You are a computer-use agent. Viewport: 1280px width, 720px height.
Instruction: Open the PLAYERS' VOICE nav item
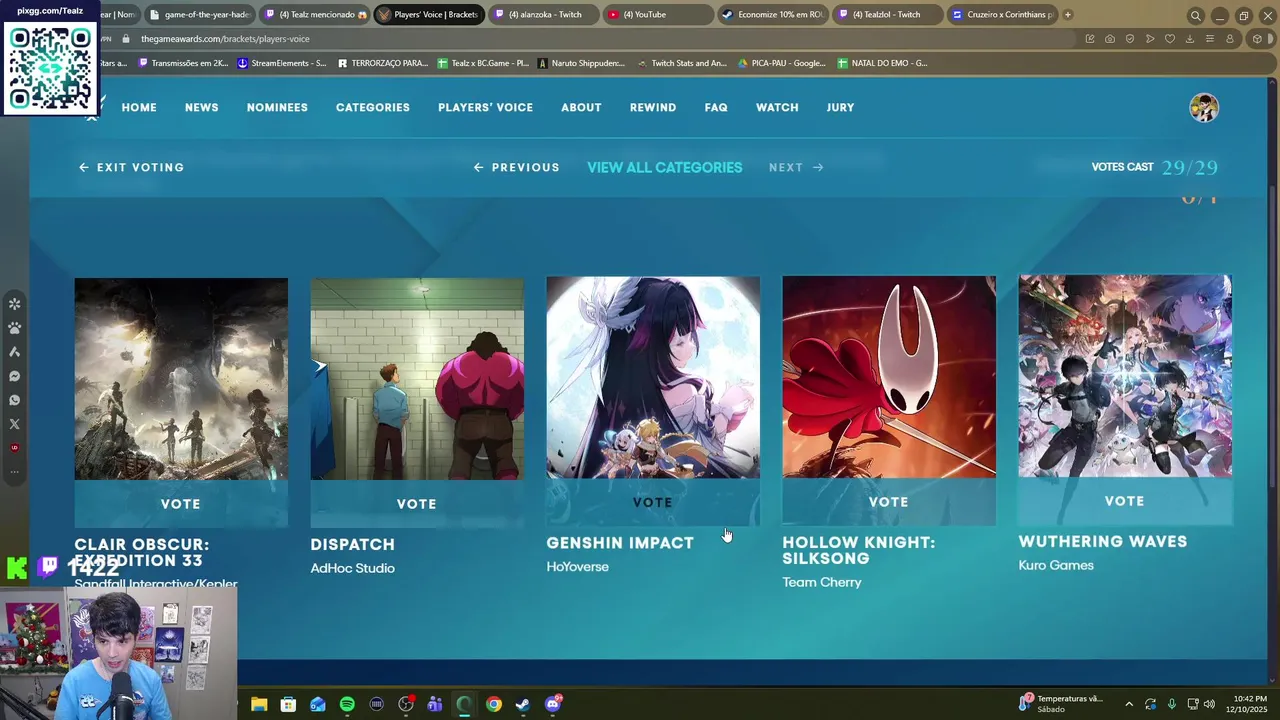coord(485,107)
